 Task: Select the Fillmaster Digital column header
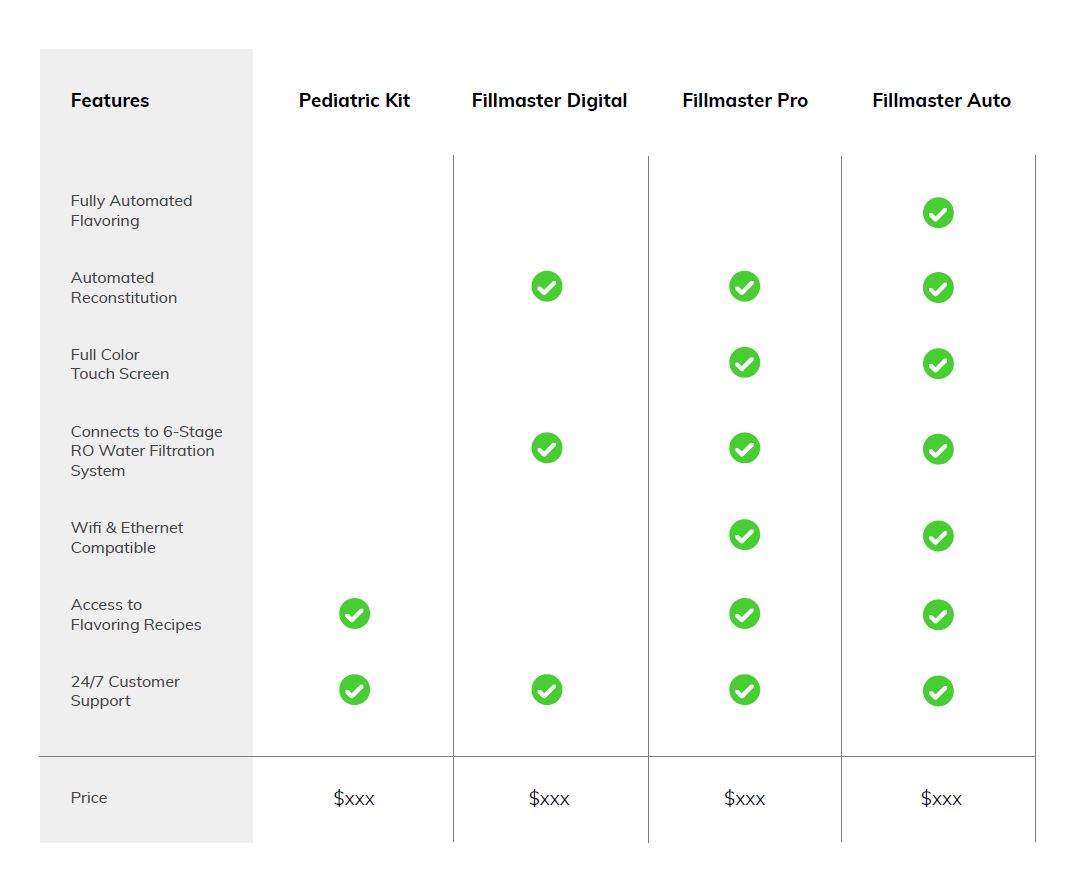tap(549, 101)
